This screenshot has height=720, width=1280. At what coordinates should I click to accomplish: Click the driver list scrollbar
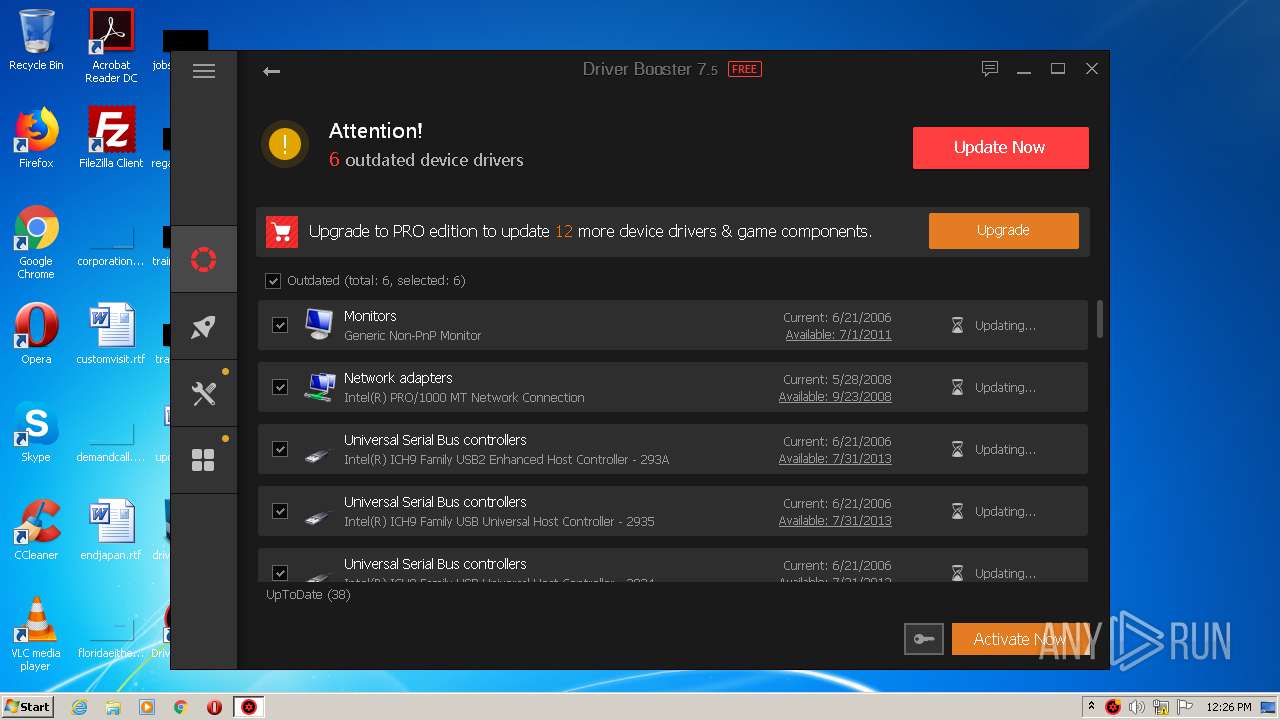1100,319
